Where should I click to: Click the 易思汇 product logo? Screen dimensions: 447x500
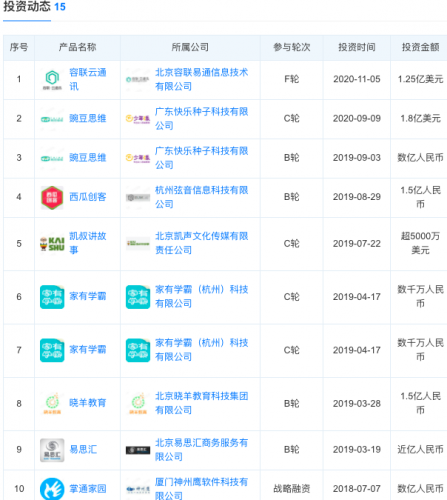(x=52, y=450)
